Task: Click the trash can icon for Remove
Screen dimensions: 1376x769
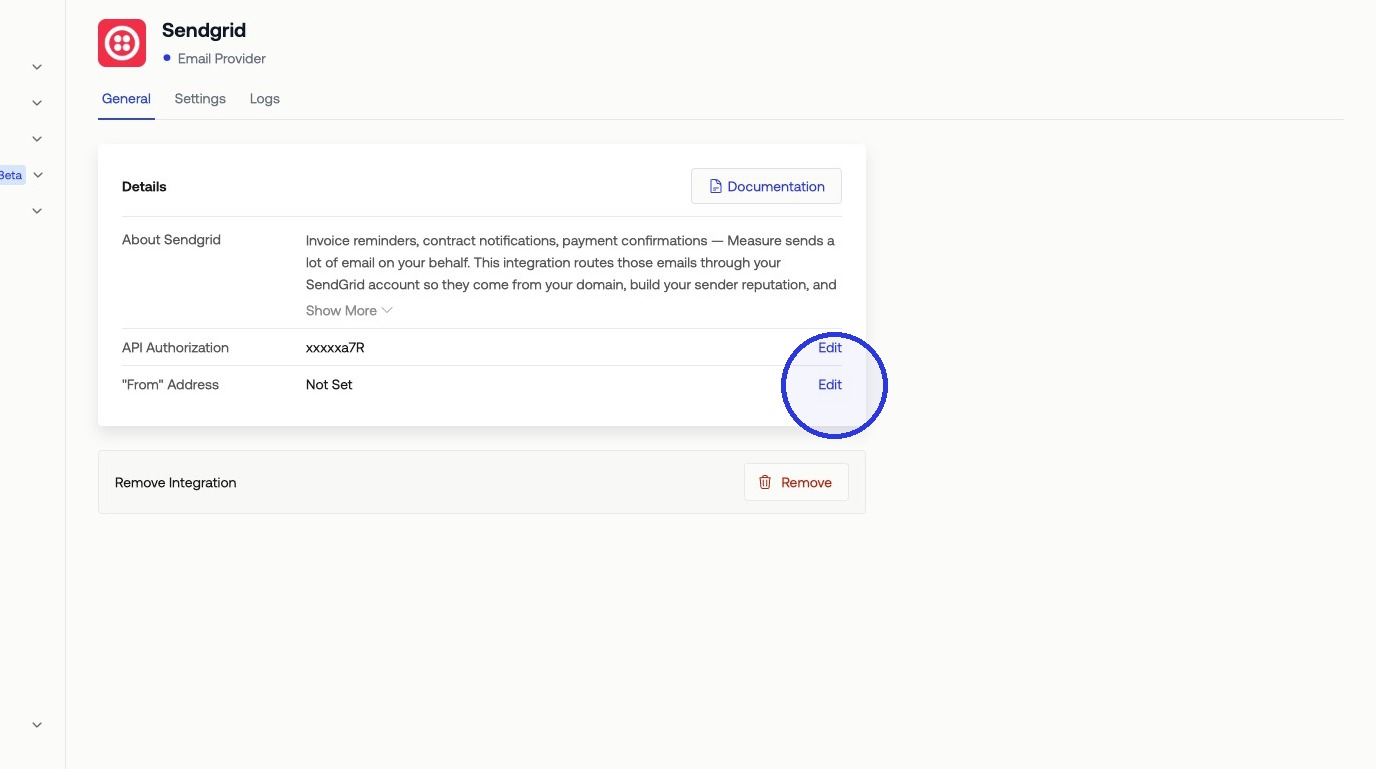Action: 765,482
